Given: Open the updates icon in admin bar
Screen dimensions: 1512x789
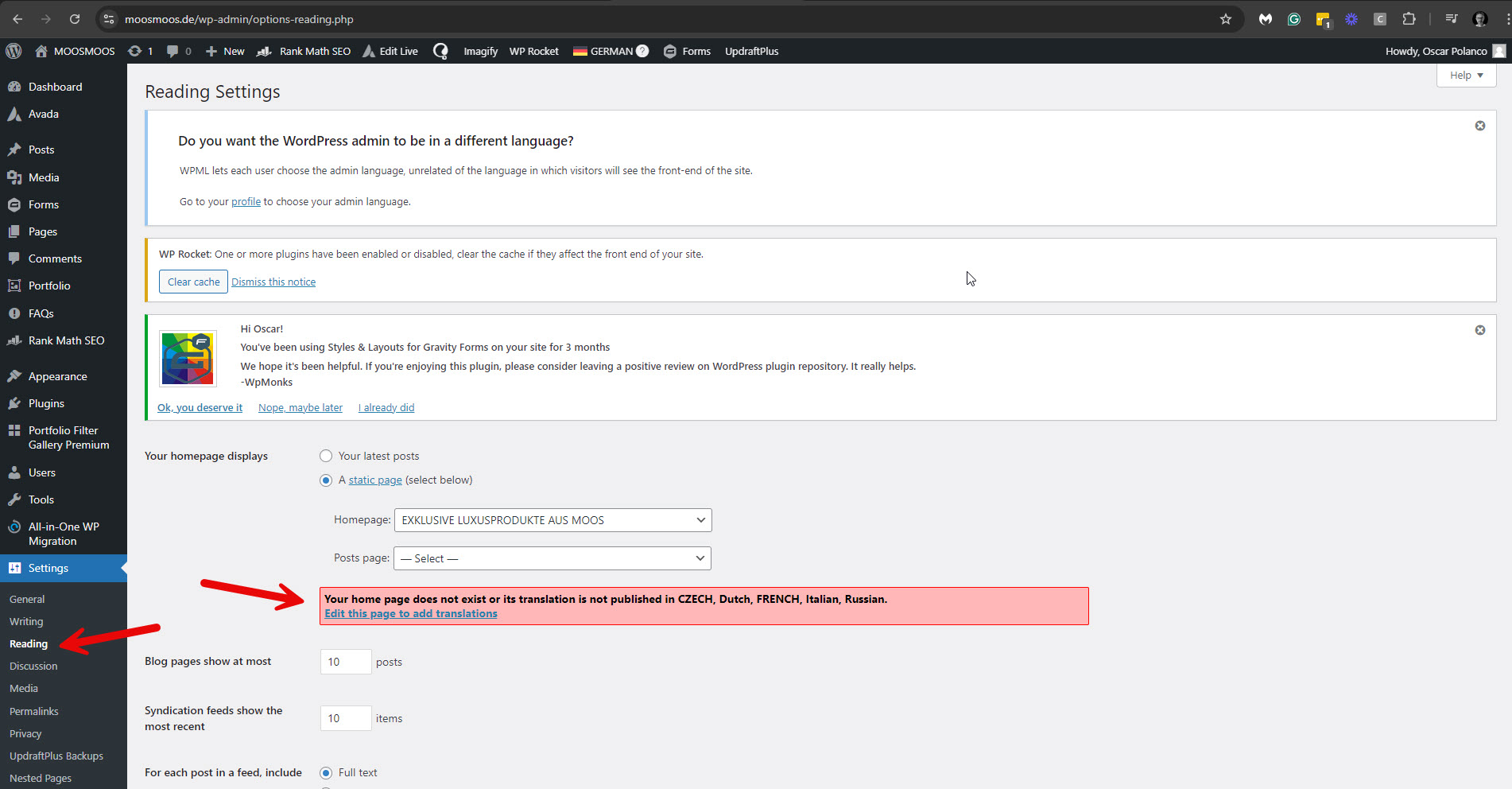Looking at the screenshot, I should [x=136, y=51].
